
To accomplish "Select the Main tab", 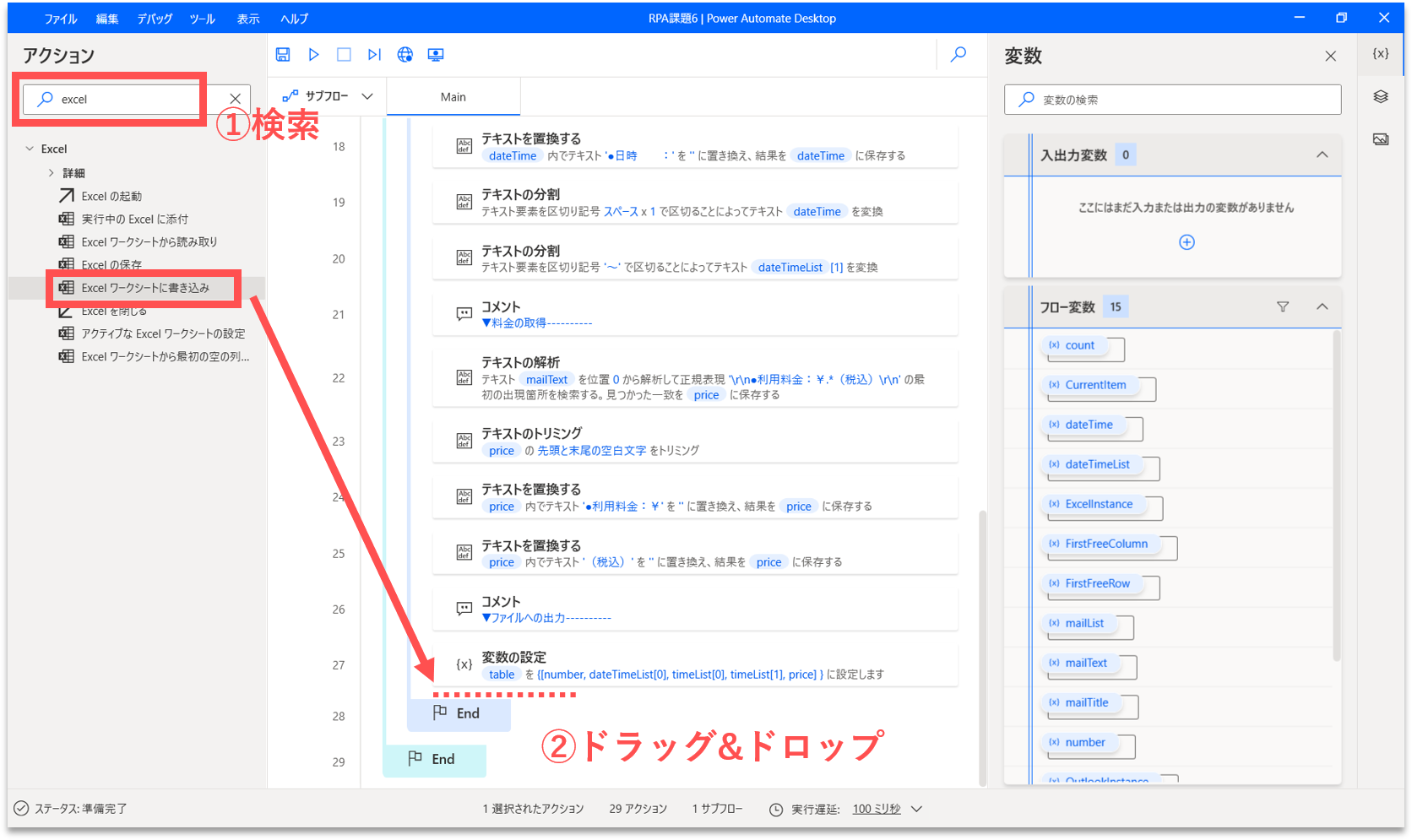I will [453, 97].
